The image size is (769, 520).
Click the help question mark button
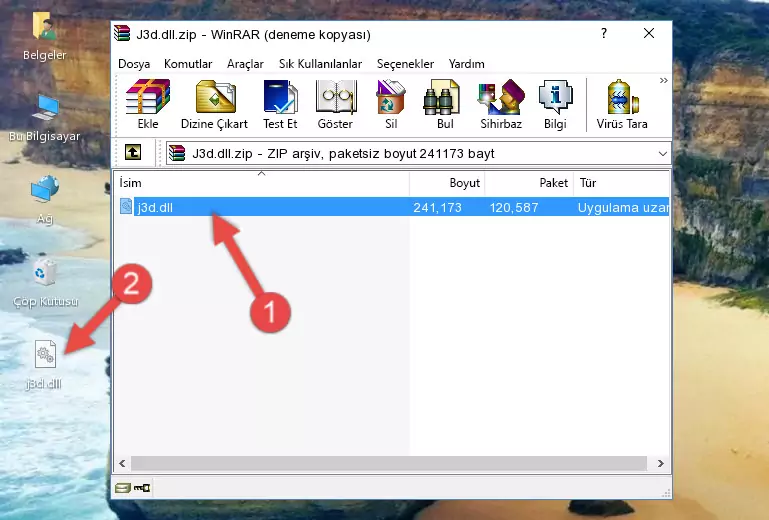pyautogui.click(x=604, y=33)
